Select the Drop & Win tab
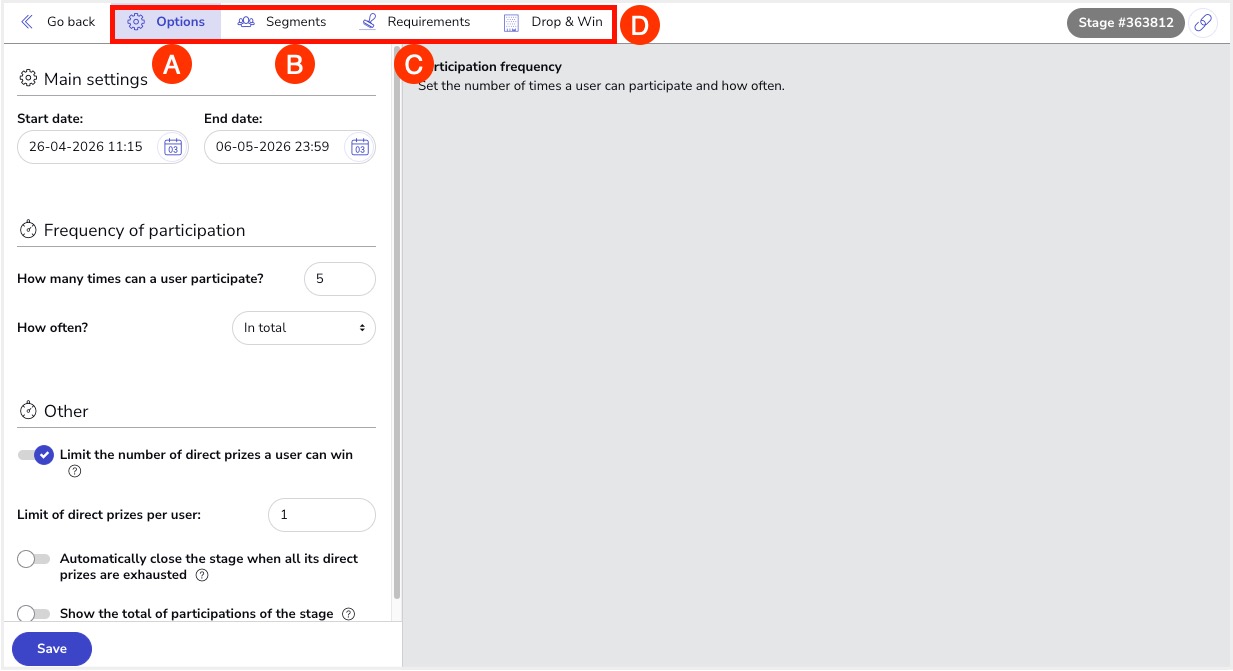The width and height of the screenshot is (1233, 671). point(553,22)
